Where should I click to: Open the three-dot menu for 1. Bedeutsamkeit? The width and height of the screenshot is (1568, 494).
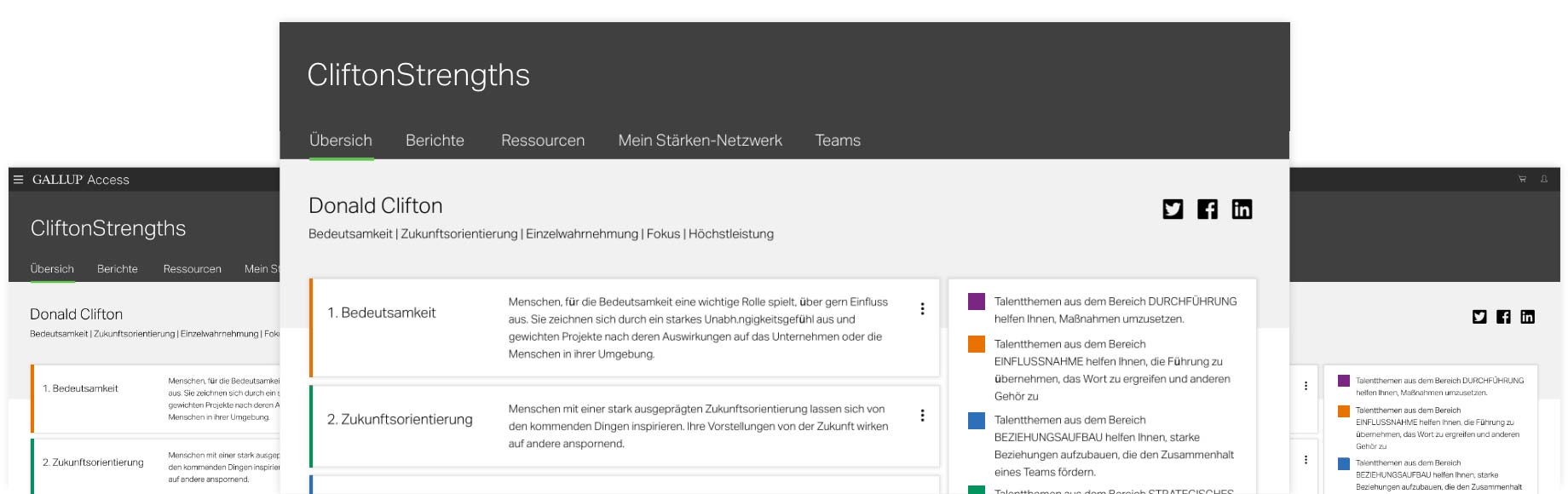922,309
